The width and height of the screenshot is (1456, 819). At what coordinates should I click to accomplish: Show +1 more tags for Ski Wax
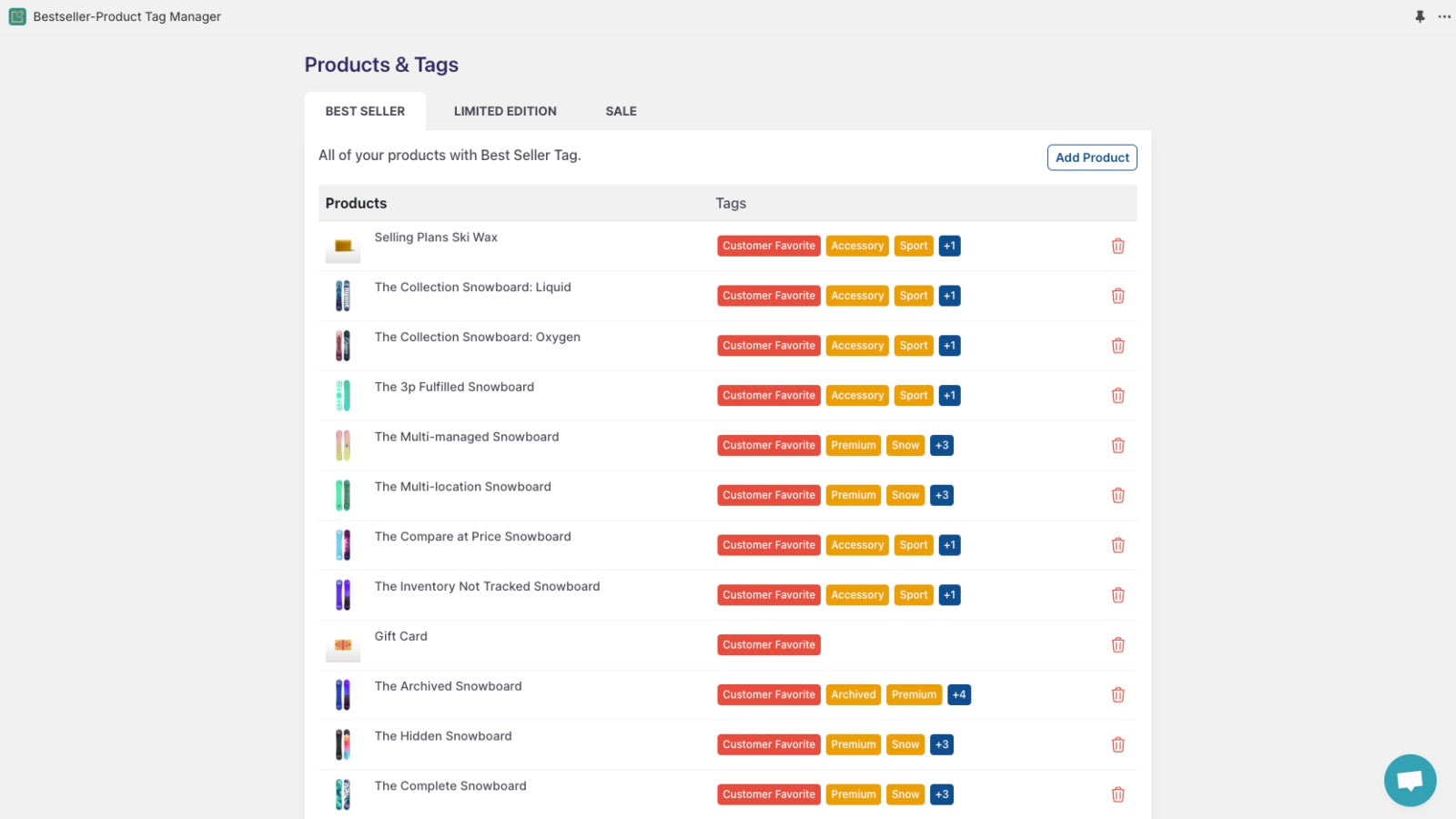click(949, 246)
